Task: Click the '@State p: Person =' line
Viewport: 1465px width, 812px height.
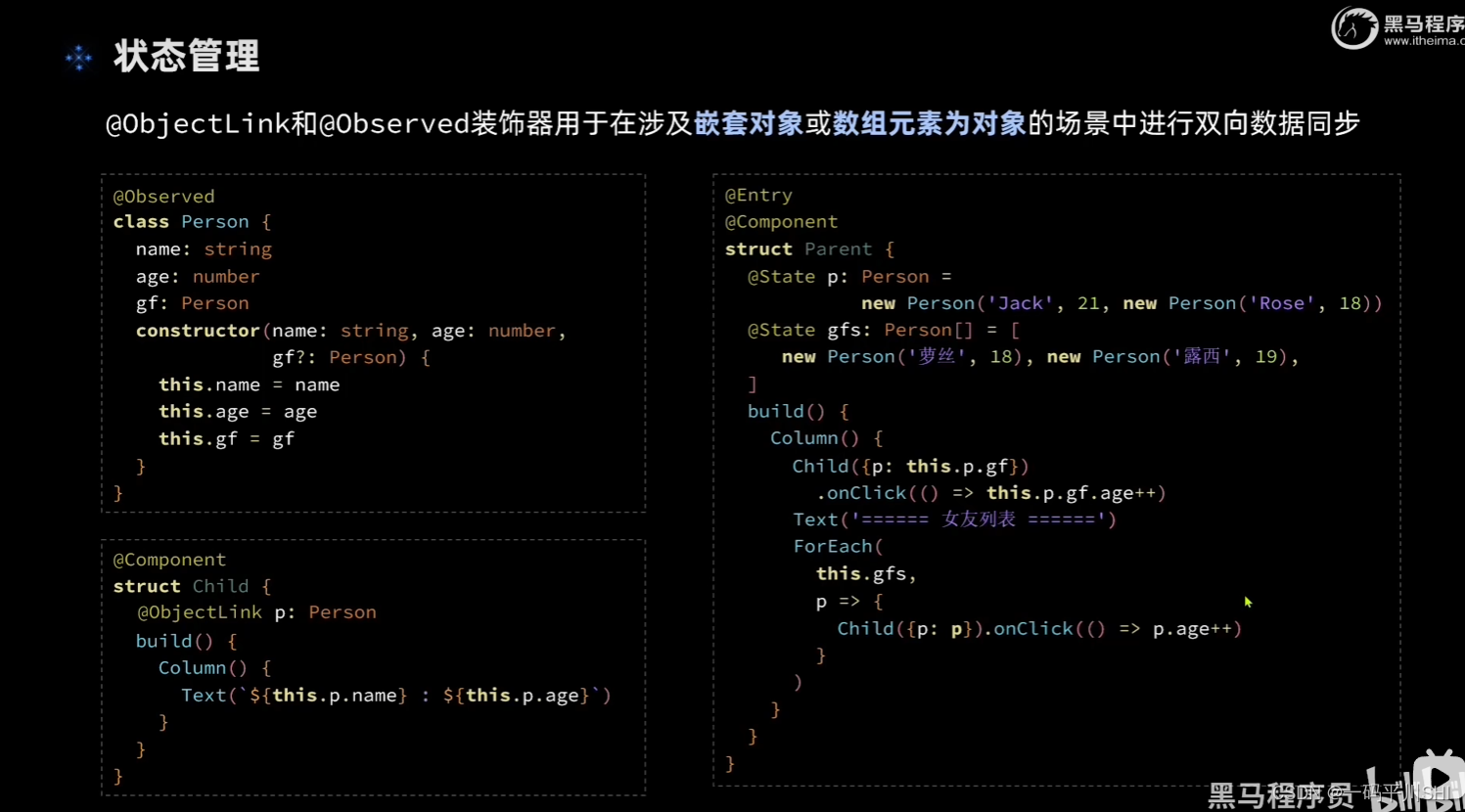Action: tap(849, 277)
